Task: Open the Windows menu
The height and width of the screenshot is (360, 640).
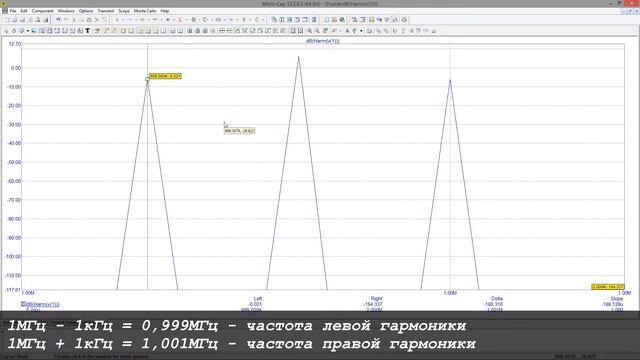Action: click(66, 11)
